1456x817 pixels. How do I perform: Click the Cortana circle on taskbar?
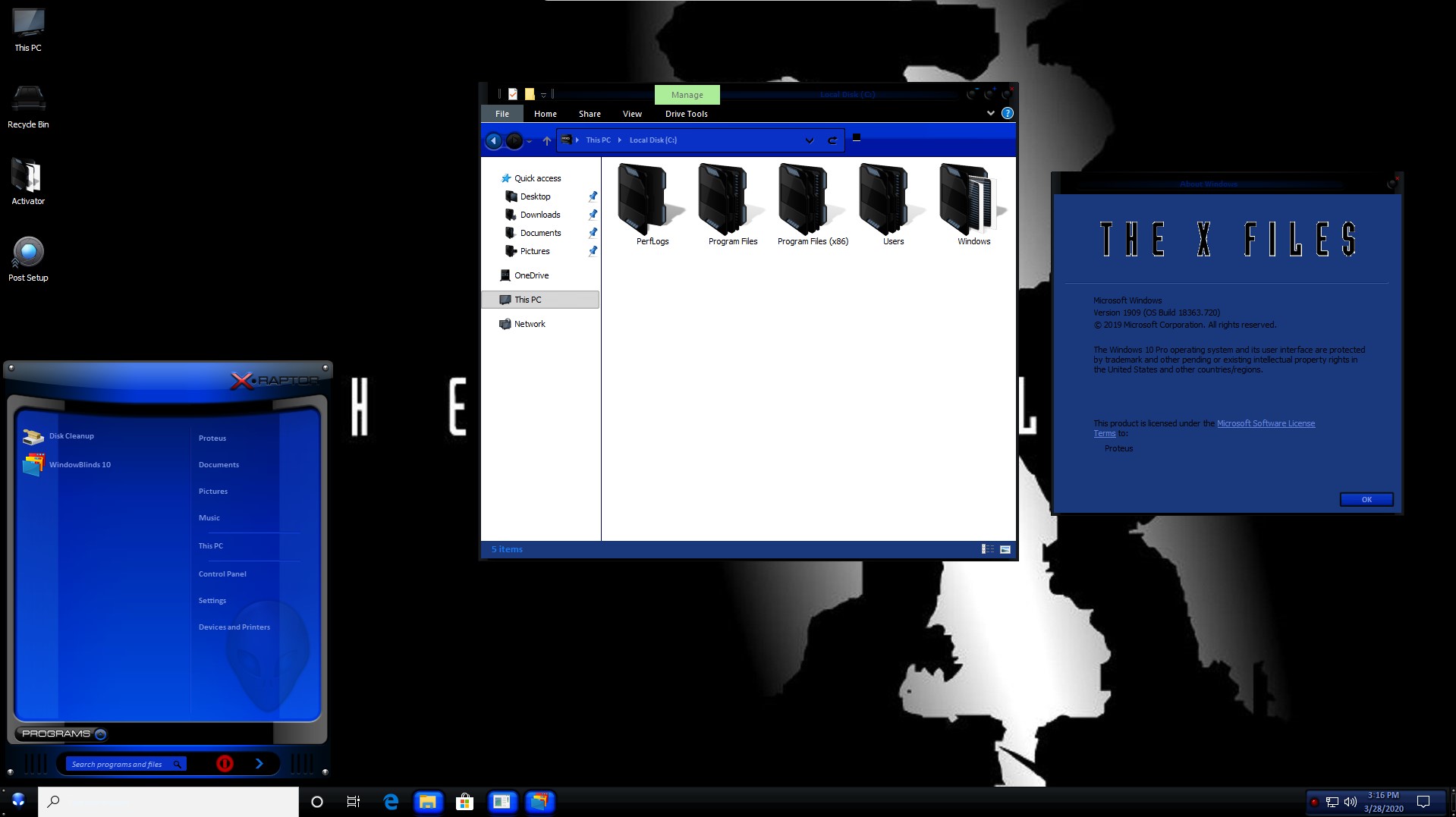317,802
